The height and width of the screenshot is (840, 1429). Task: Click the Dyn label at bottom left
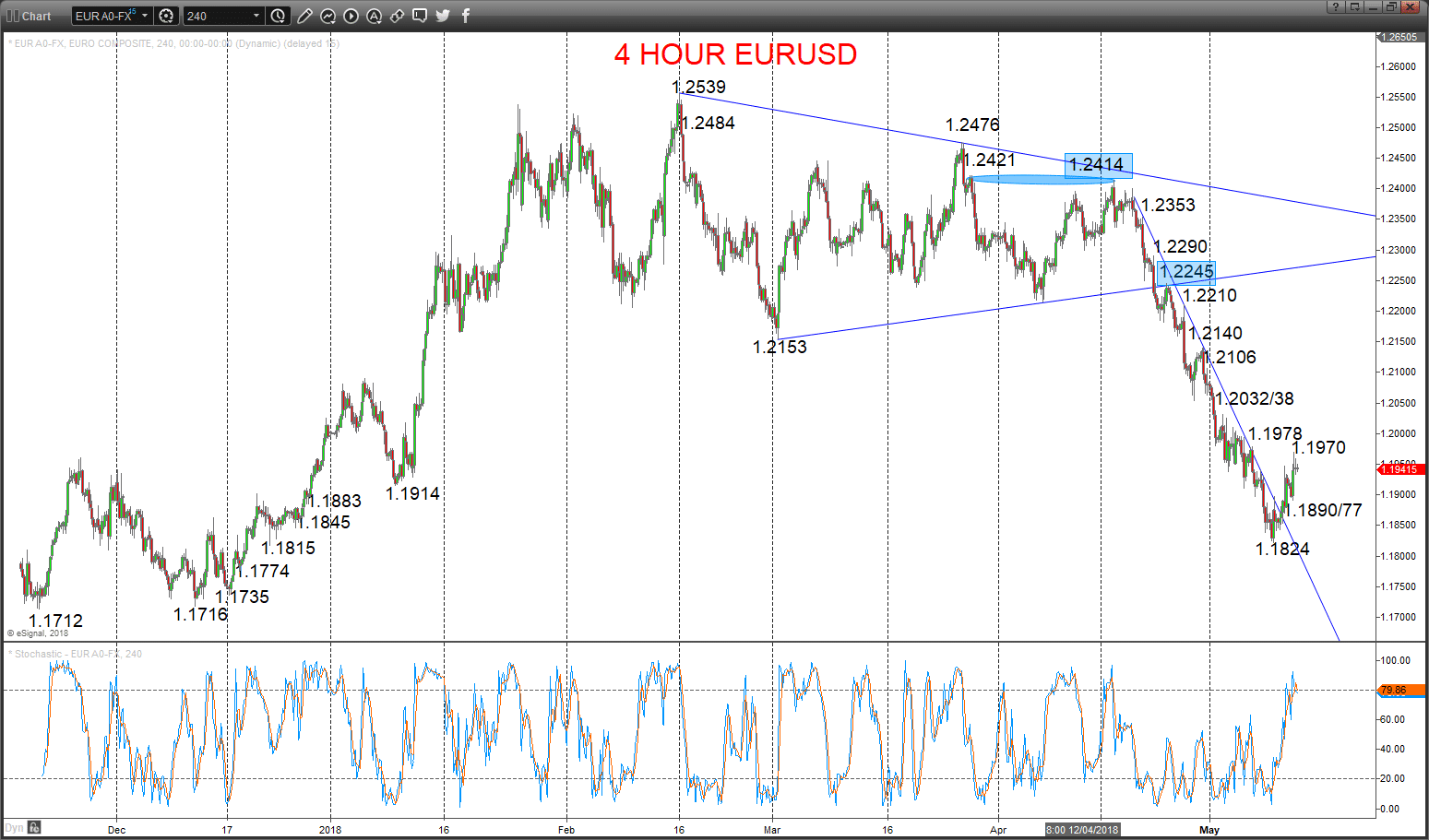pyautogui.click(x=14, y=827)
